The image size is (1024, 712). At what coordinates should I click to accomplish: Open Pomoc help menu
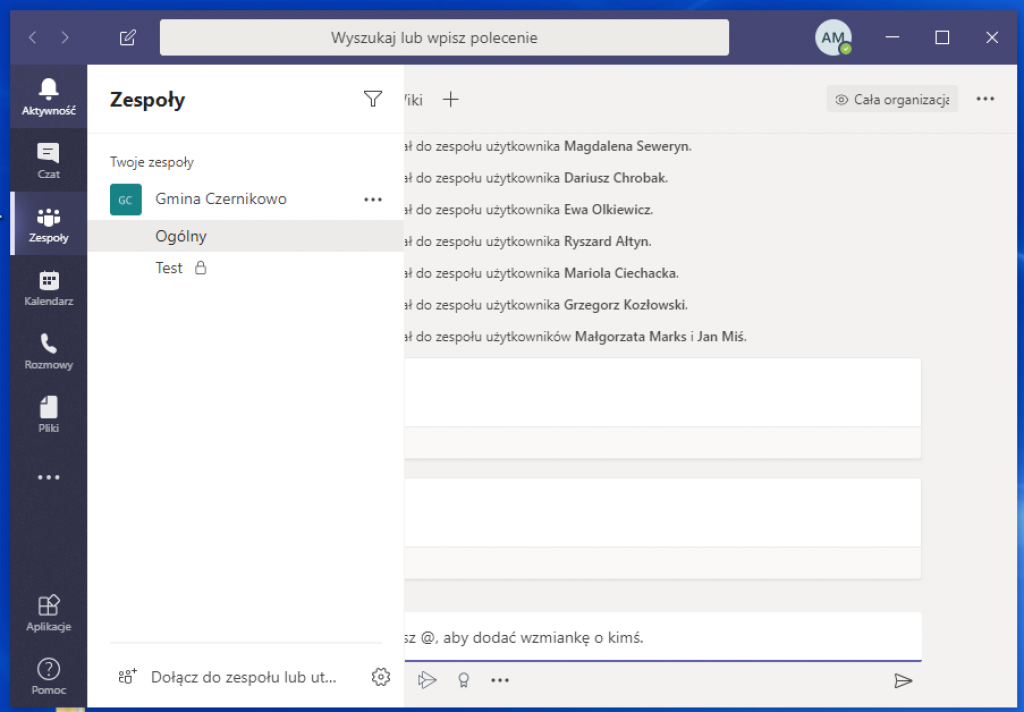coord(48,676)
